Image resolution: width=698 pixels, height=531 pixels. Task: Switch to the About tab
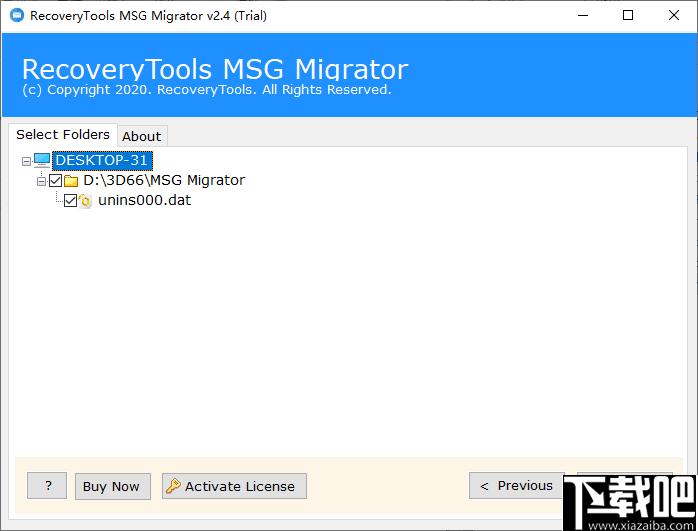coord(141,136)
